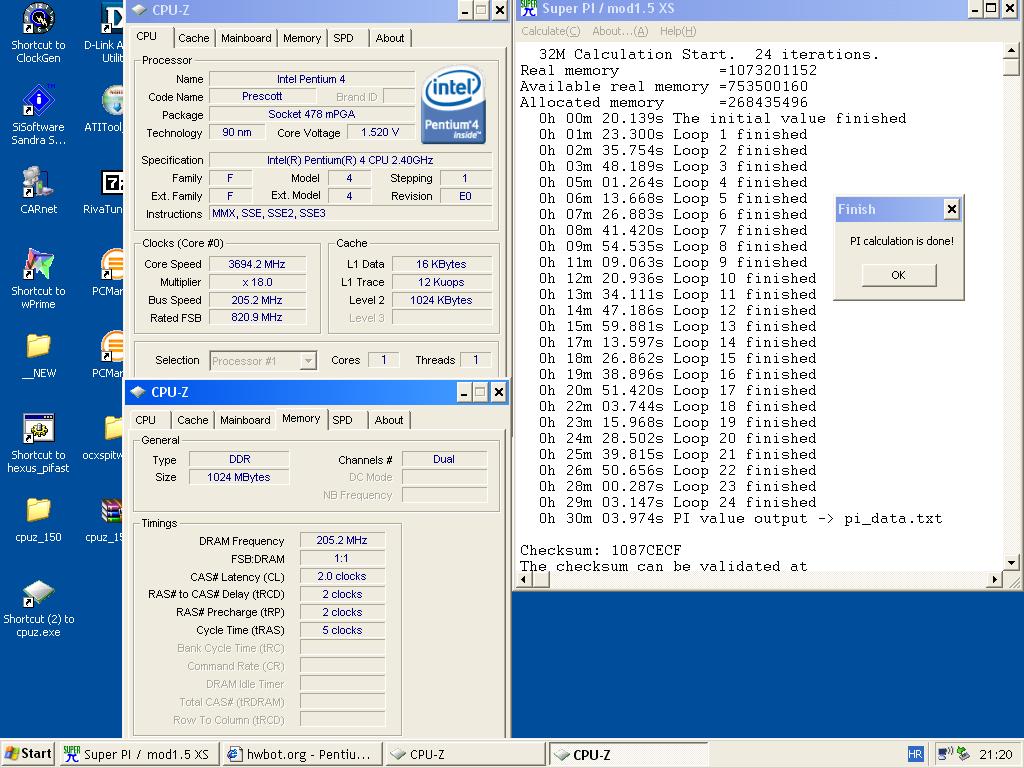Click the Super PI title bar icon
Image resolution: width=1024 pixels, height=768 pixels.
pyautogui.click(x=529, y=8)
